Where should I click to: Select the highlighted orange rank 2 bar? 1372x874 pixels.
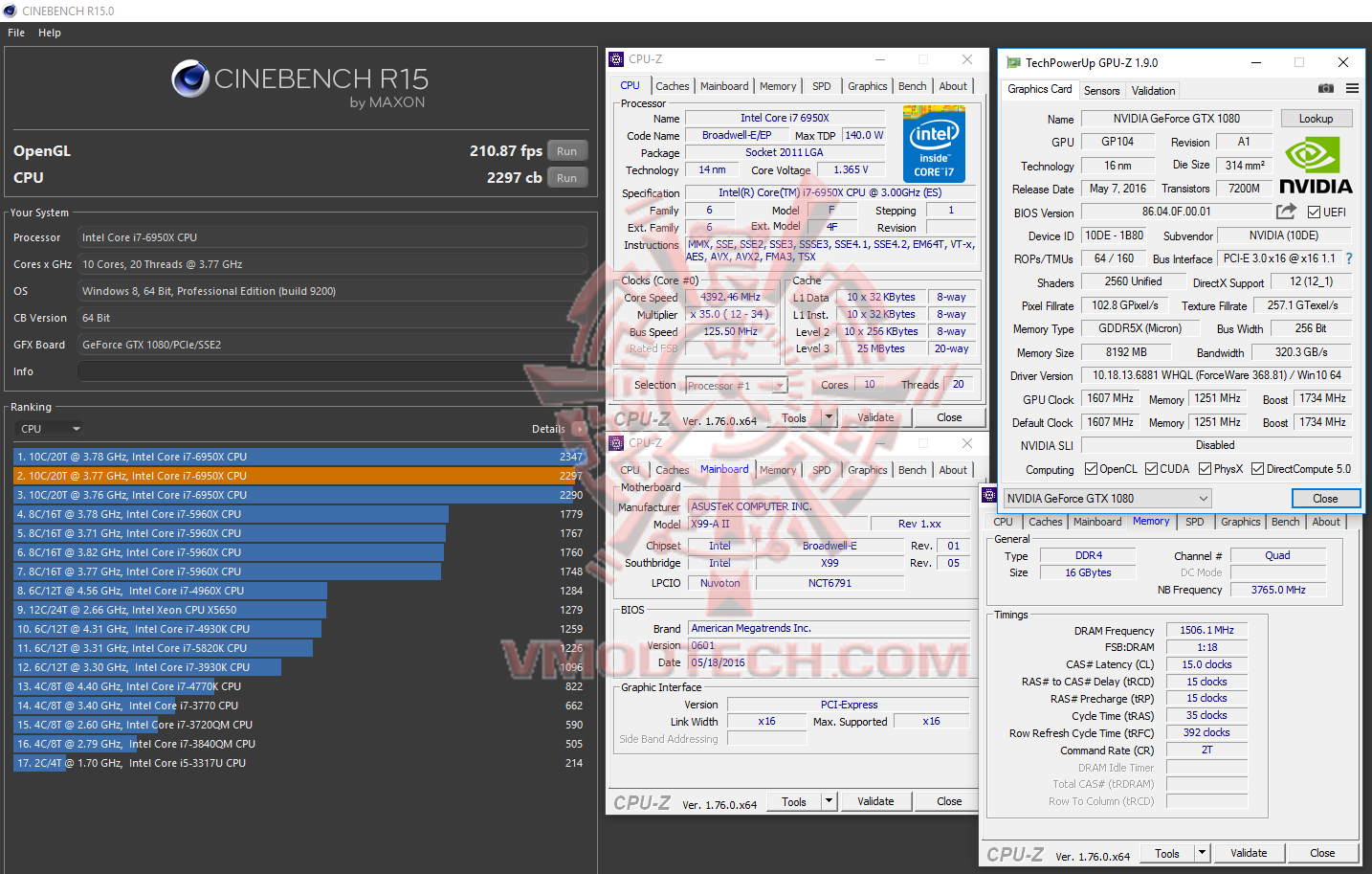coord(299,476)
